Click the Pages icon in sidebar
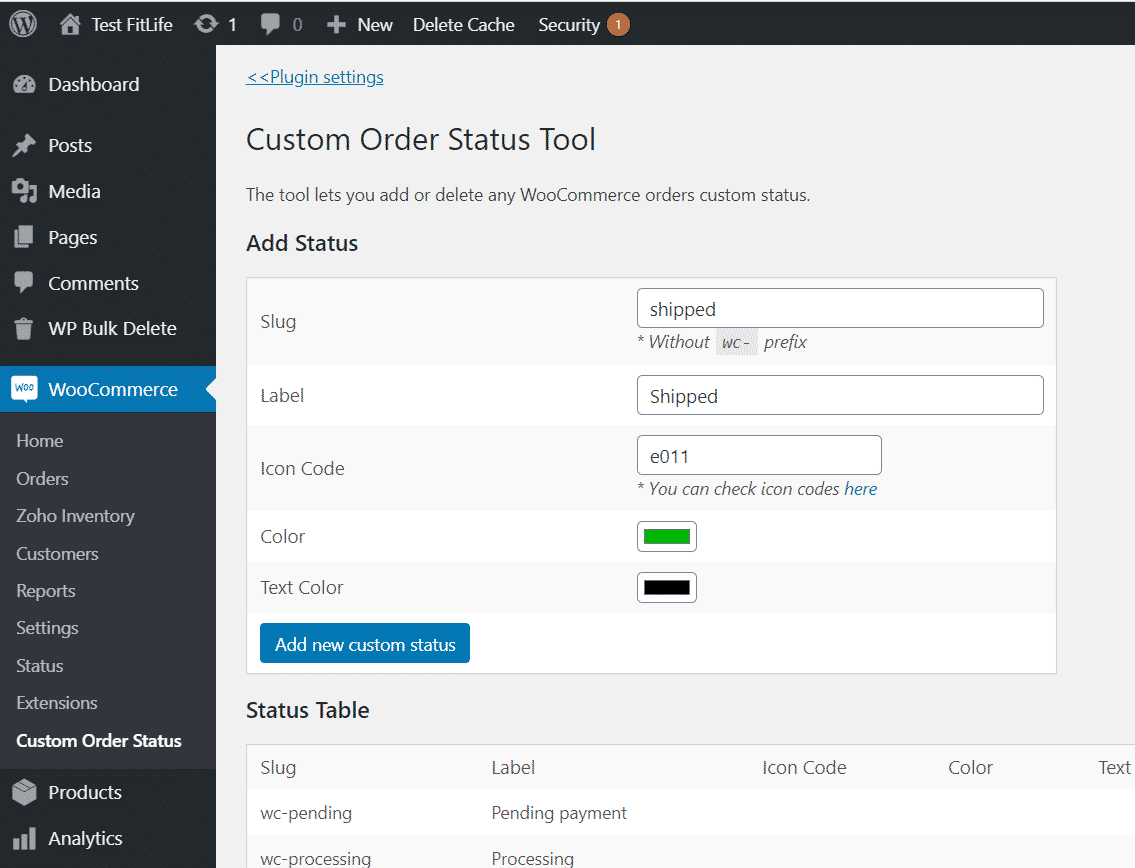The image size is (1135, 868). (x=24, y=237)
